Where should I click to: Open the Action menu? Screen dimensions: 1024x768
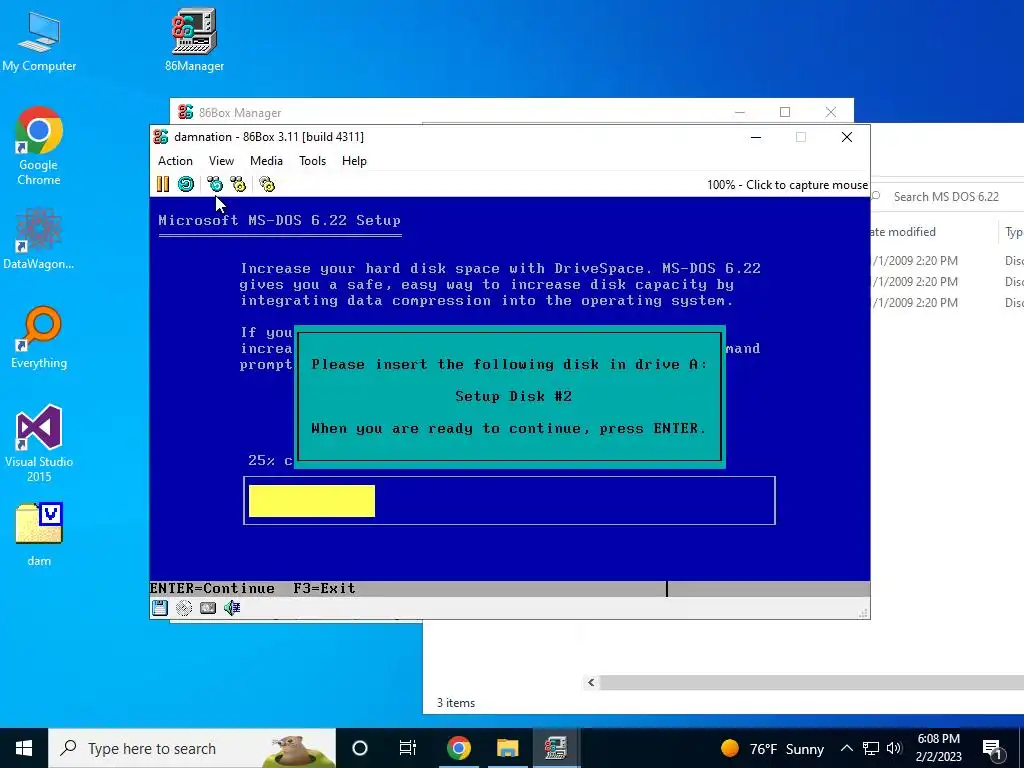[x=175, y=161]
